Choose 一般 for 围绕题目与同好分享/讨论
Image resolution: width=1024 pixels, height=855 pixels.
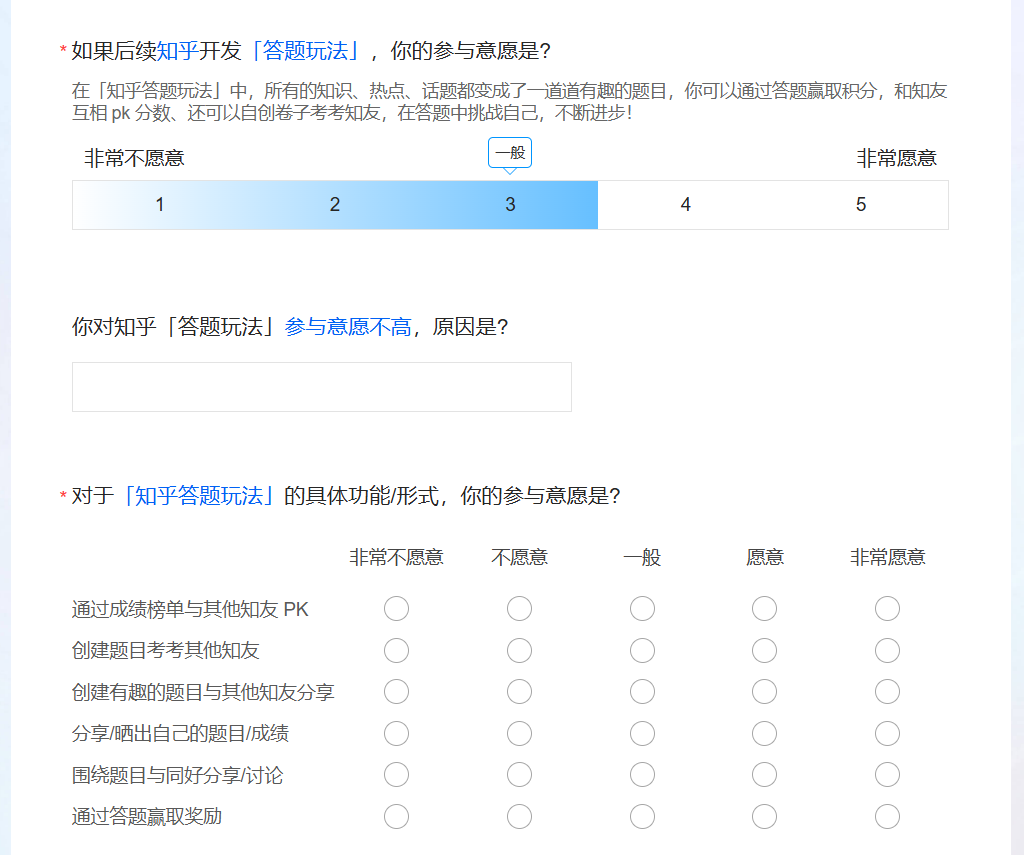click(643, 775)
